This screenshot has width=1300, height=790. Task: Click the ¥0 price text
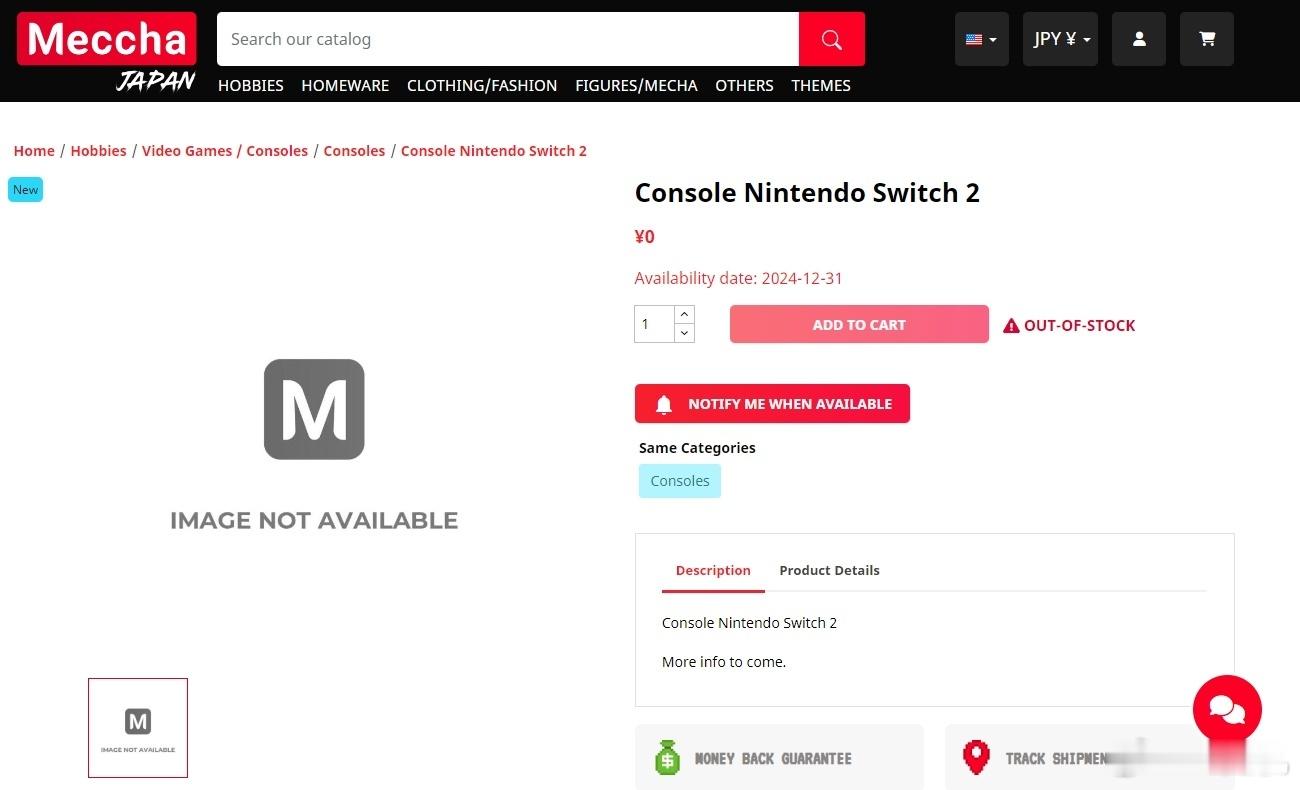645,237
